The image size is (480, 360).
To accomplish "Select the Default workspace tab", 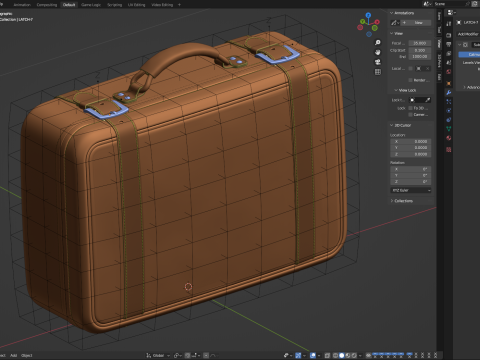I will click(x=69, y=5).
